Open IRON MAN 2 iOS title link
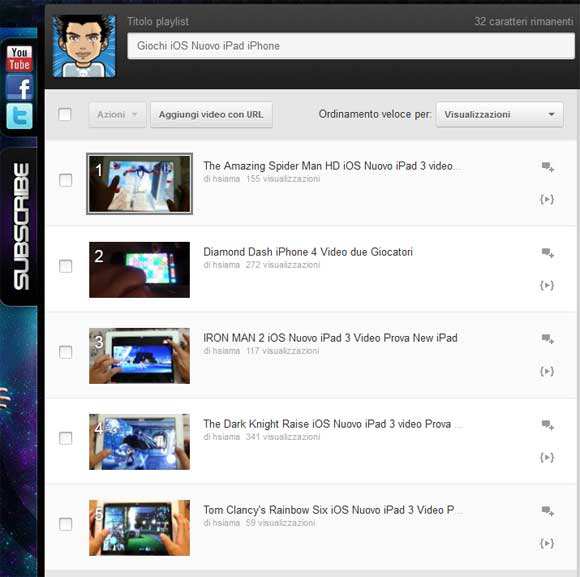This screenshot has height=577, width=580. point(330,338)
